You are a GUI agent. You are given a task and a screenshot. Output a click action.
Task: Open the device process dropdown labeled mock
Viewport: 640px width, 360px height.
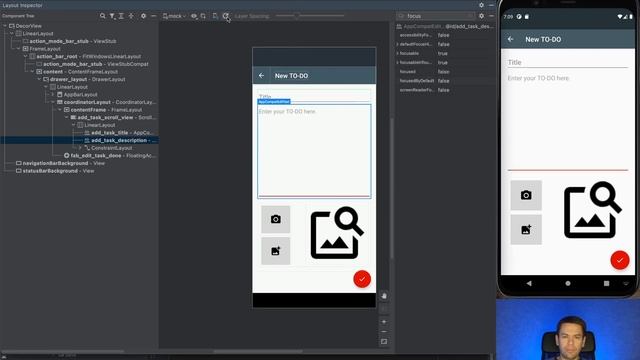click(174, 16)
